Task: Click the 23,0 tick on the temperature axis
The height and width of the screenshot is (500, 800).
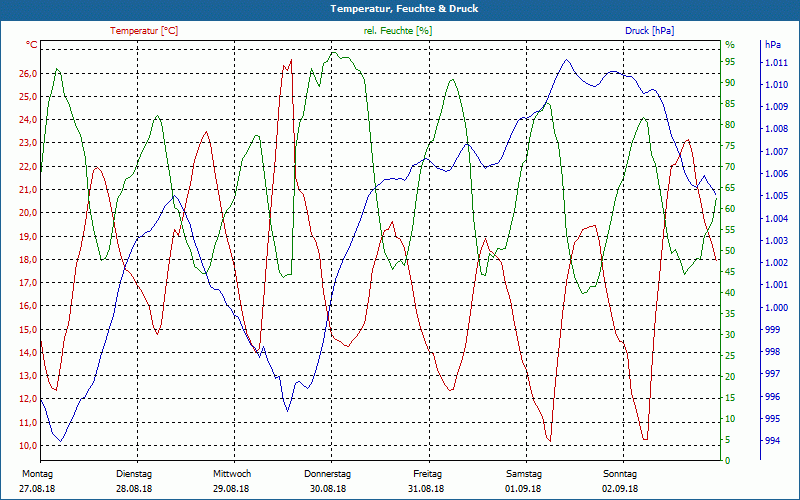Action: tap(28, 143)
